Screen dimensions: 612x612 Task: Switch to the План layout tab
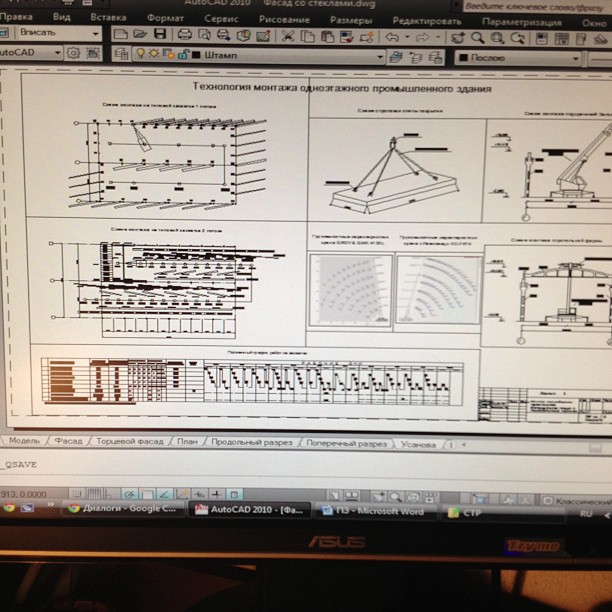pos(187,442)
